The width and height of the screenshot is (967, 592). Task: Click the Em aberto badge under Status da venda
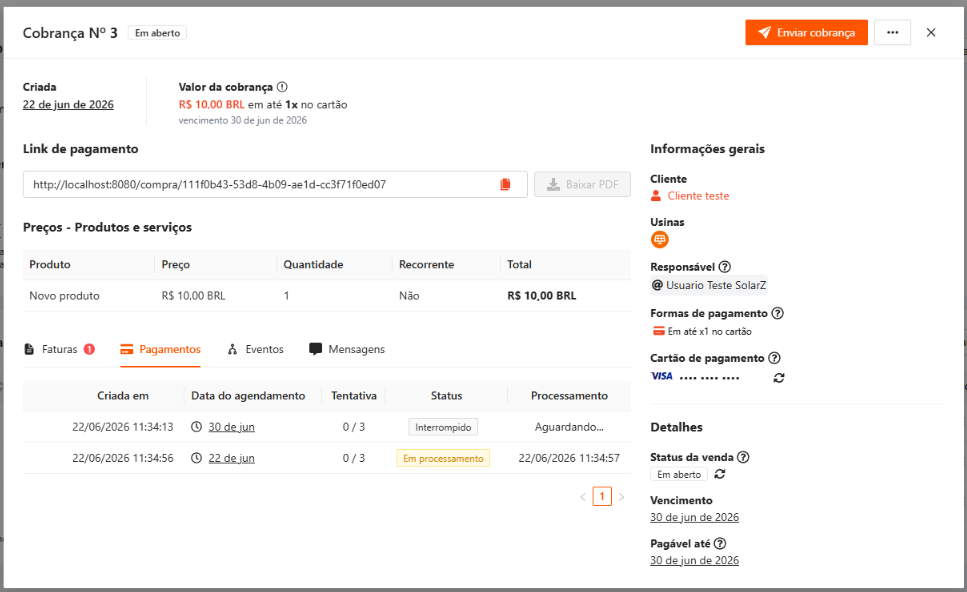click(678, 474)
